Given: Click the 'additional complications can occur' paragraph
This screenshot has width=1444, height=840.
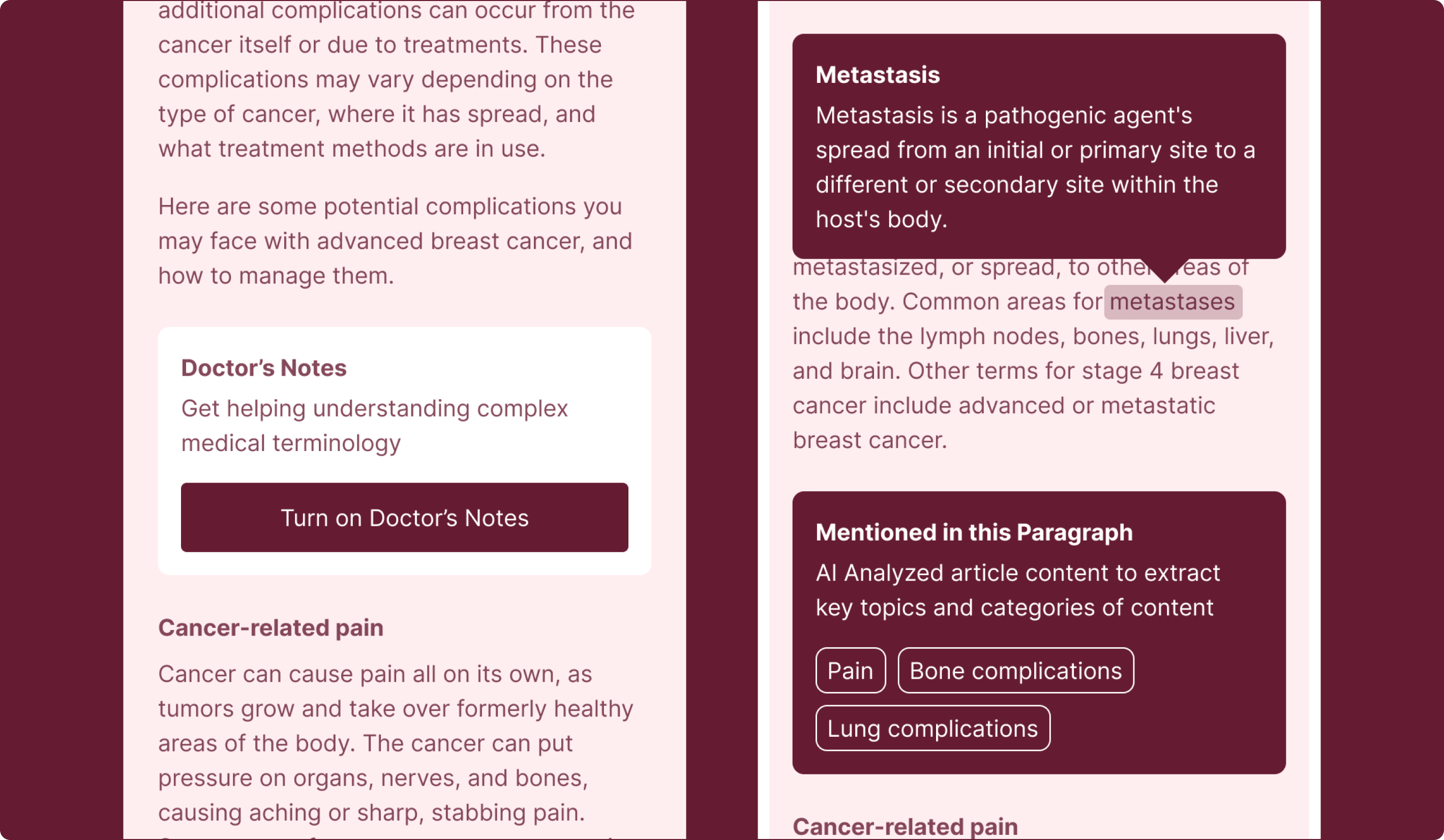Looking at the screenshot, I should (x=385, y=80).
